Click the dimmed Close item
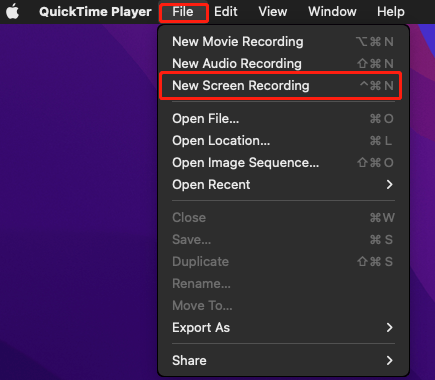The width and height of the screenshot is (435, 380). 283,218
